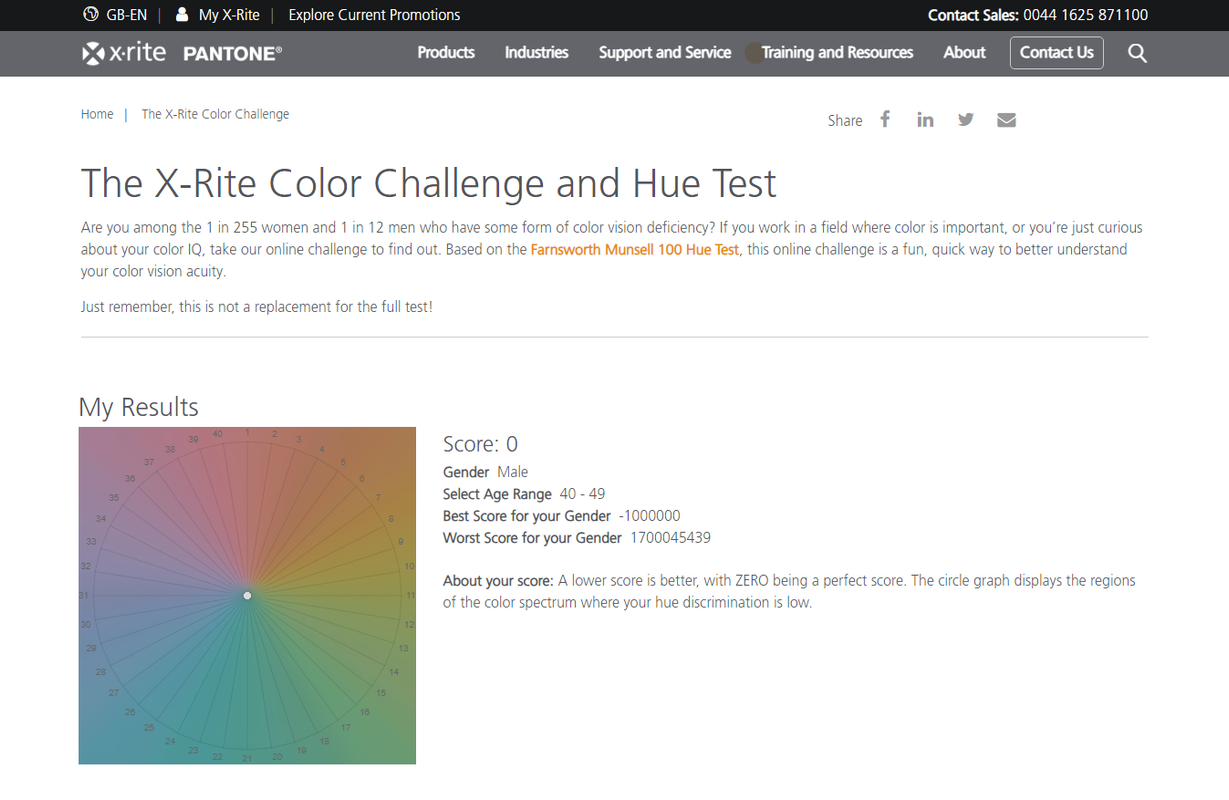Viewport: 1229px width, 800px height.
Task: Click the Contact Us button
Action: click(x=1057, y=53)
